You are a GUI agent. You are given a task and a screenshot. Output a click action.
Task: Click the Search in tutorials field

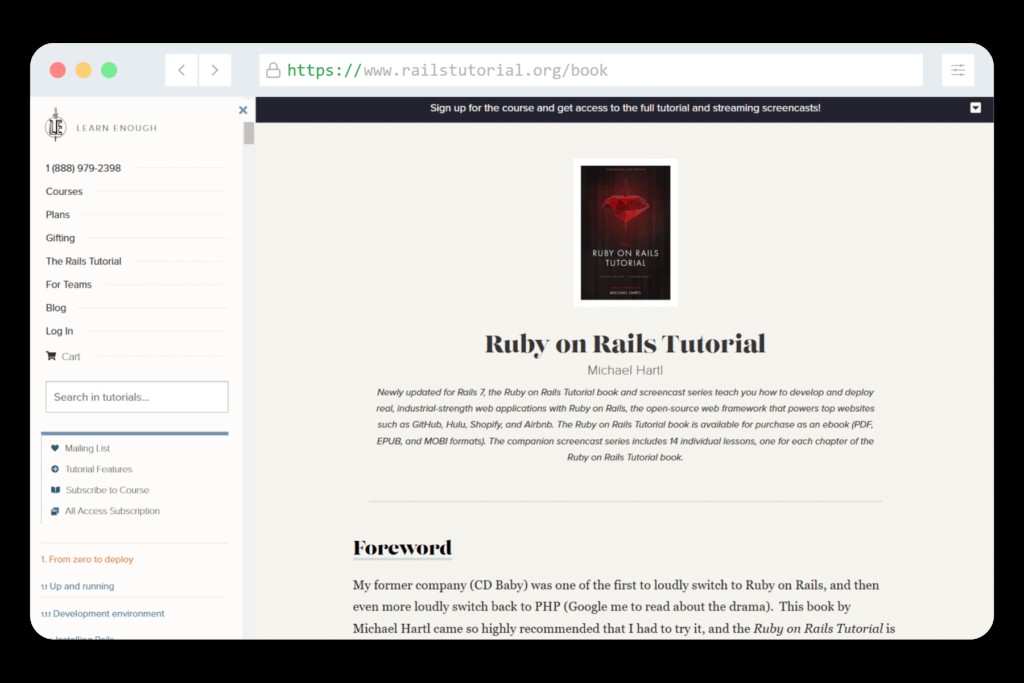[x=137, y=397]
